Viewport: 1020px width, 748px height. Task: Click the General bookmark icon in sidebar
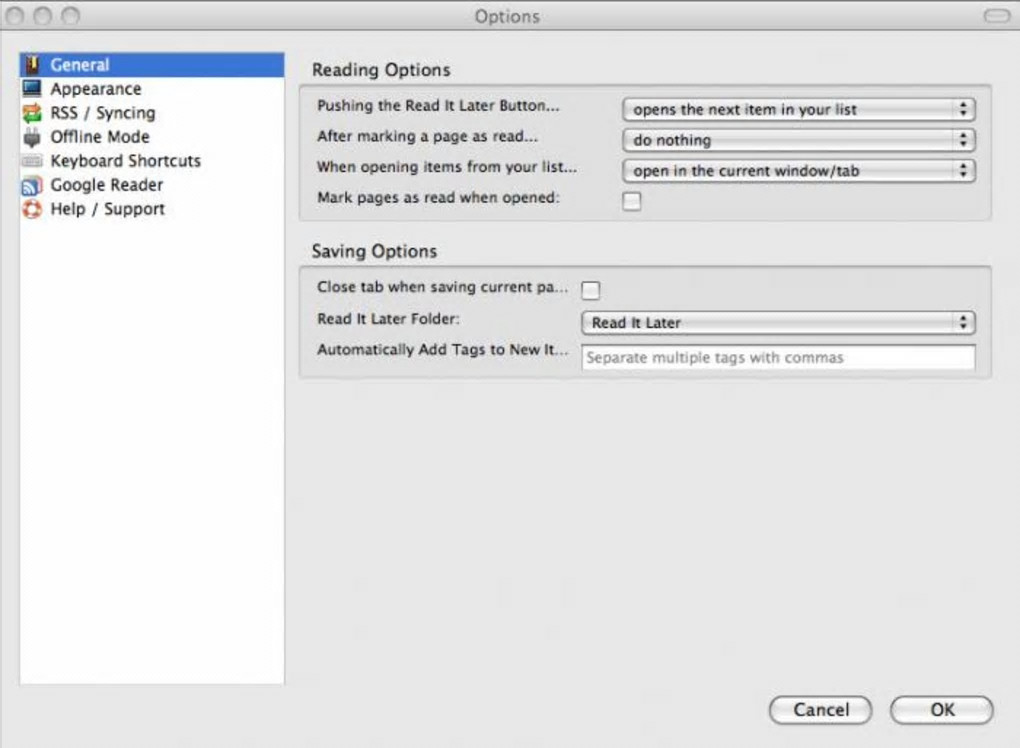(32, 65)
